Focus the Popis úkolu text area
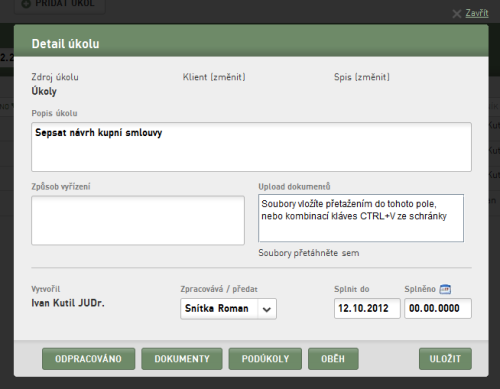Screen dimensions: 500x389 [x=251, y=147]
